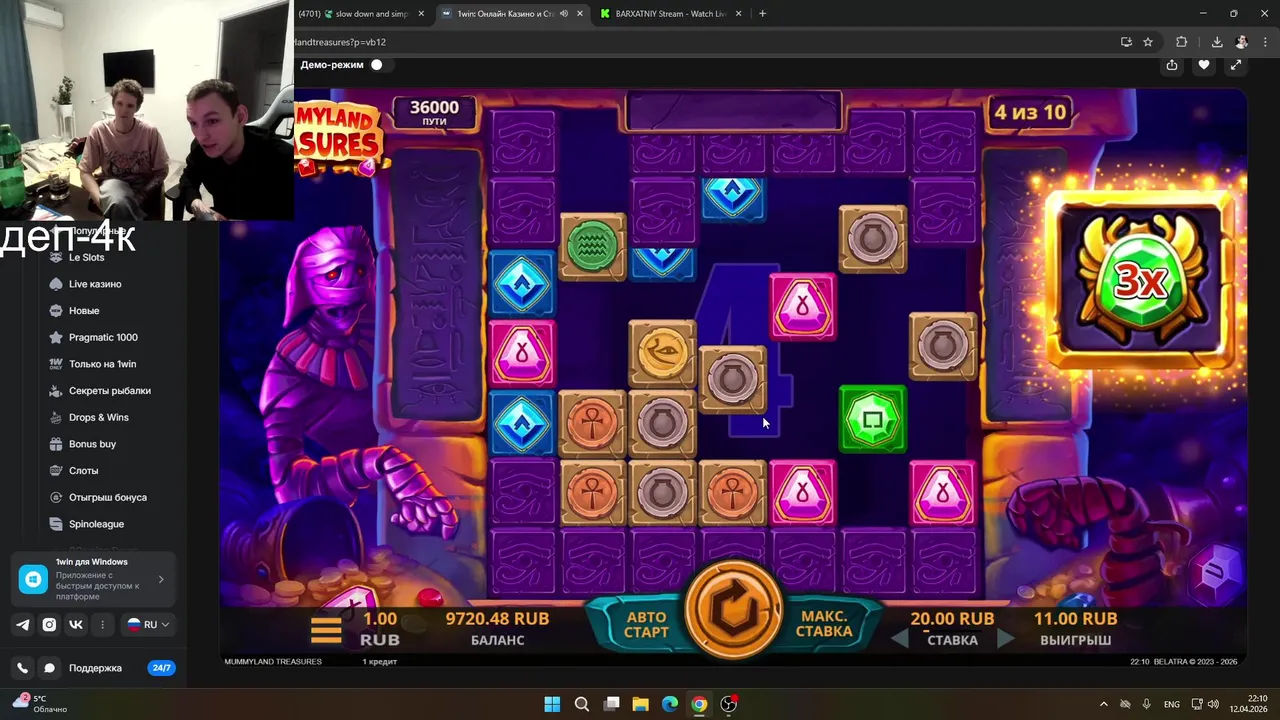Show more social links via three dots
The height and width of the screenshot is (720, 1280).
coord(102,624)
